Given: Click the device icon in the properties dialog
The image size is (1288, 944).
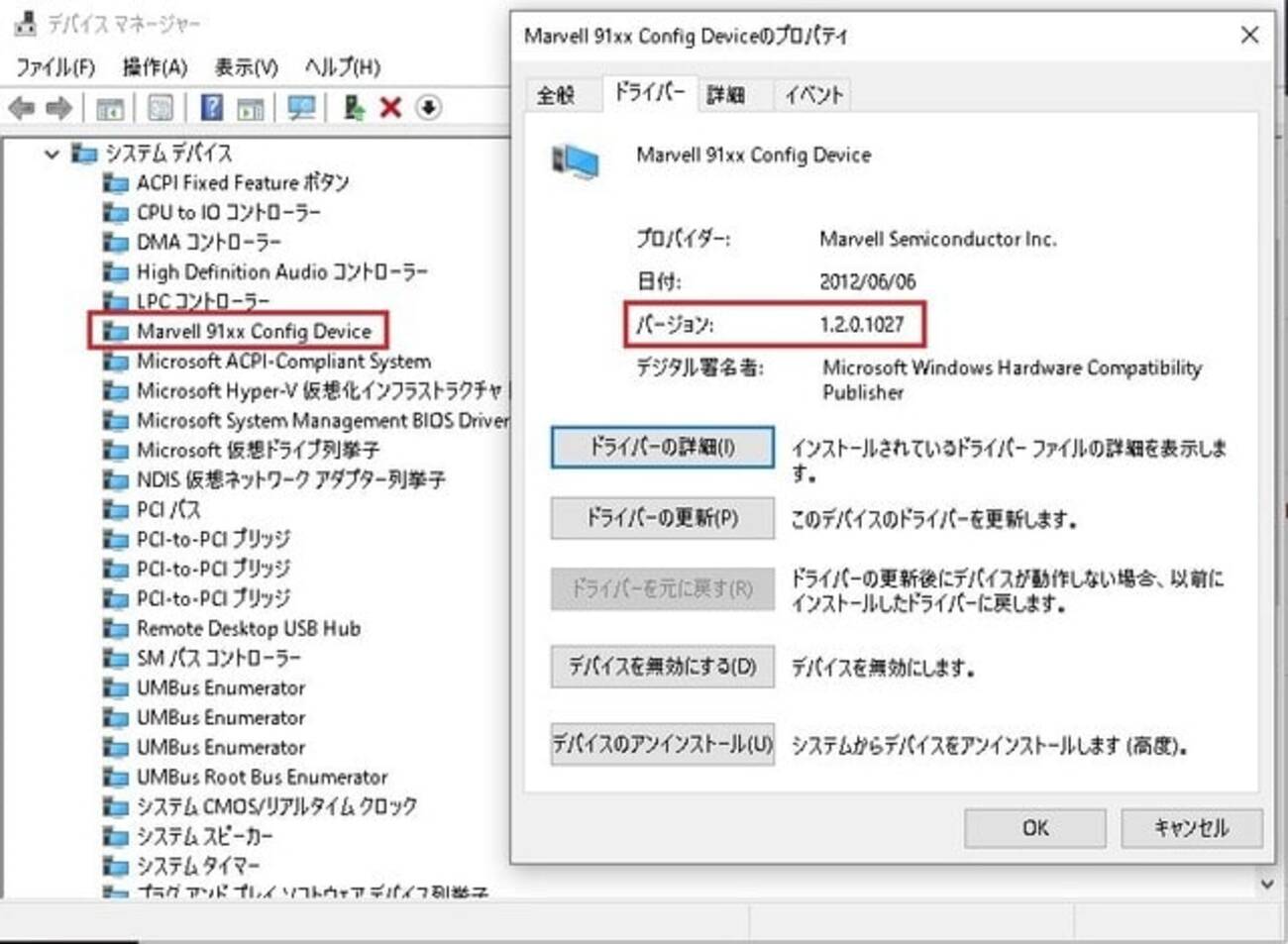Looking at the screenshot, I should pyautogui.click(x=575, y=160).
